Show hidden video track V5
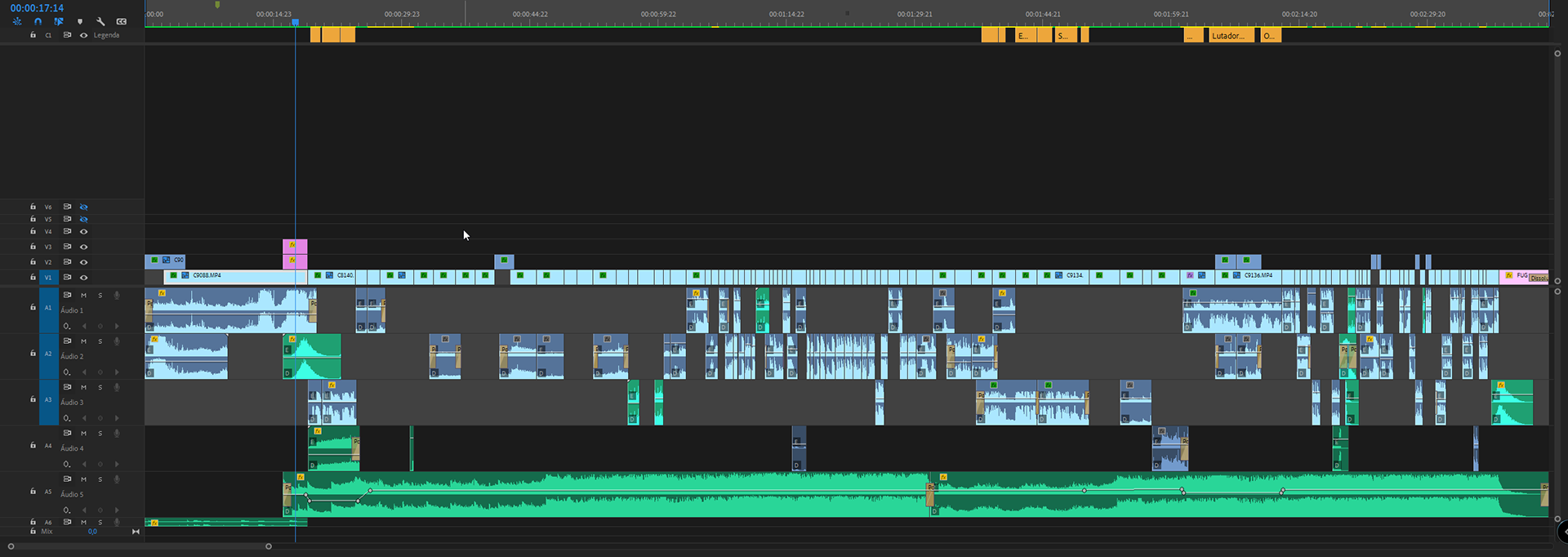This screenshot has width=1568, height=557. [83, 219]
